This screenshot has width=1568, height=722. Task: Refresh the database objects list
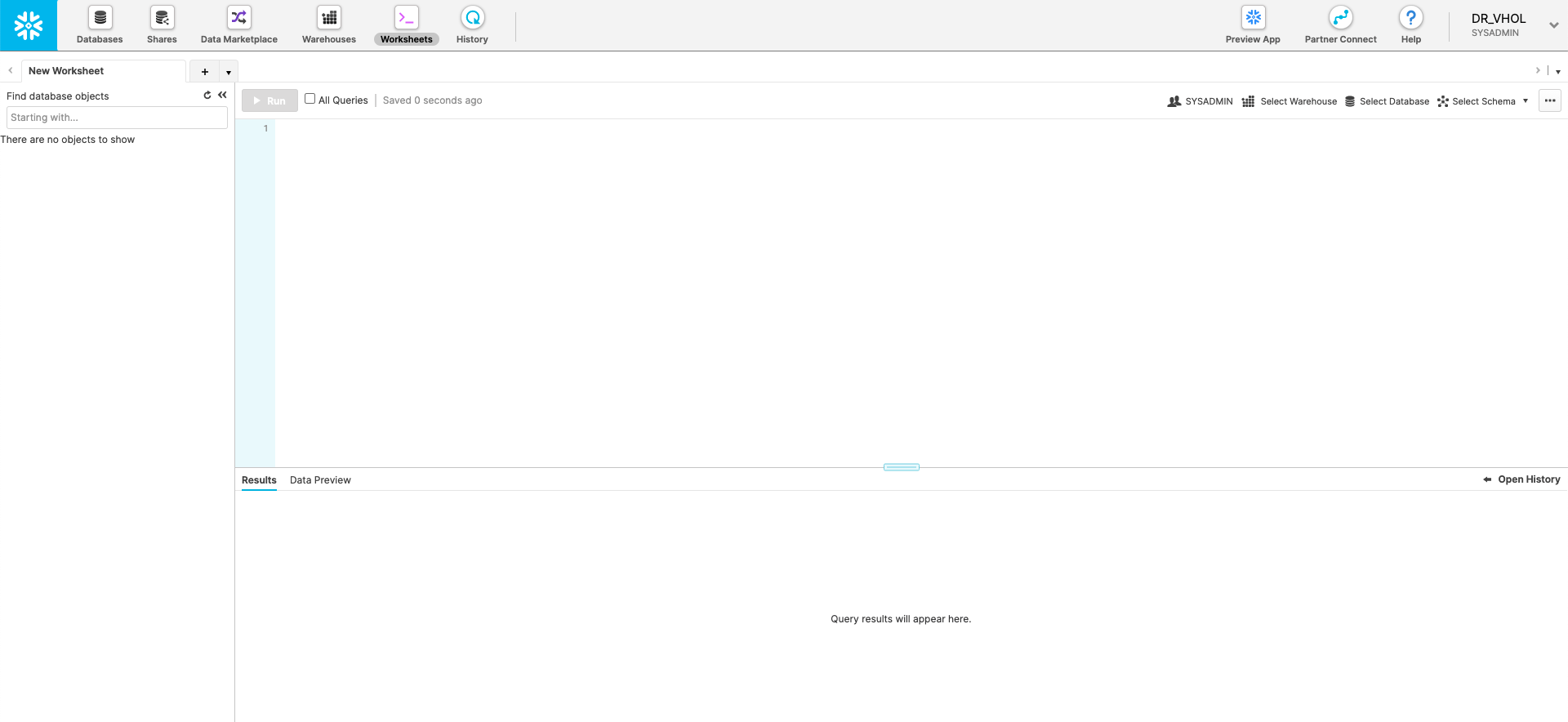[x=207, y=96]
